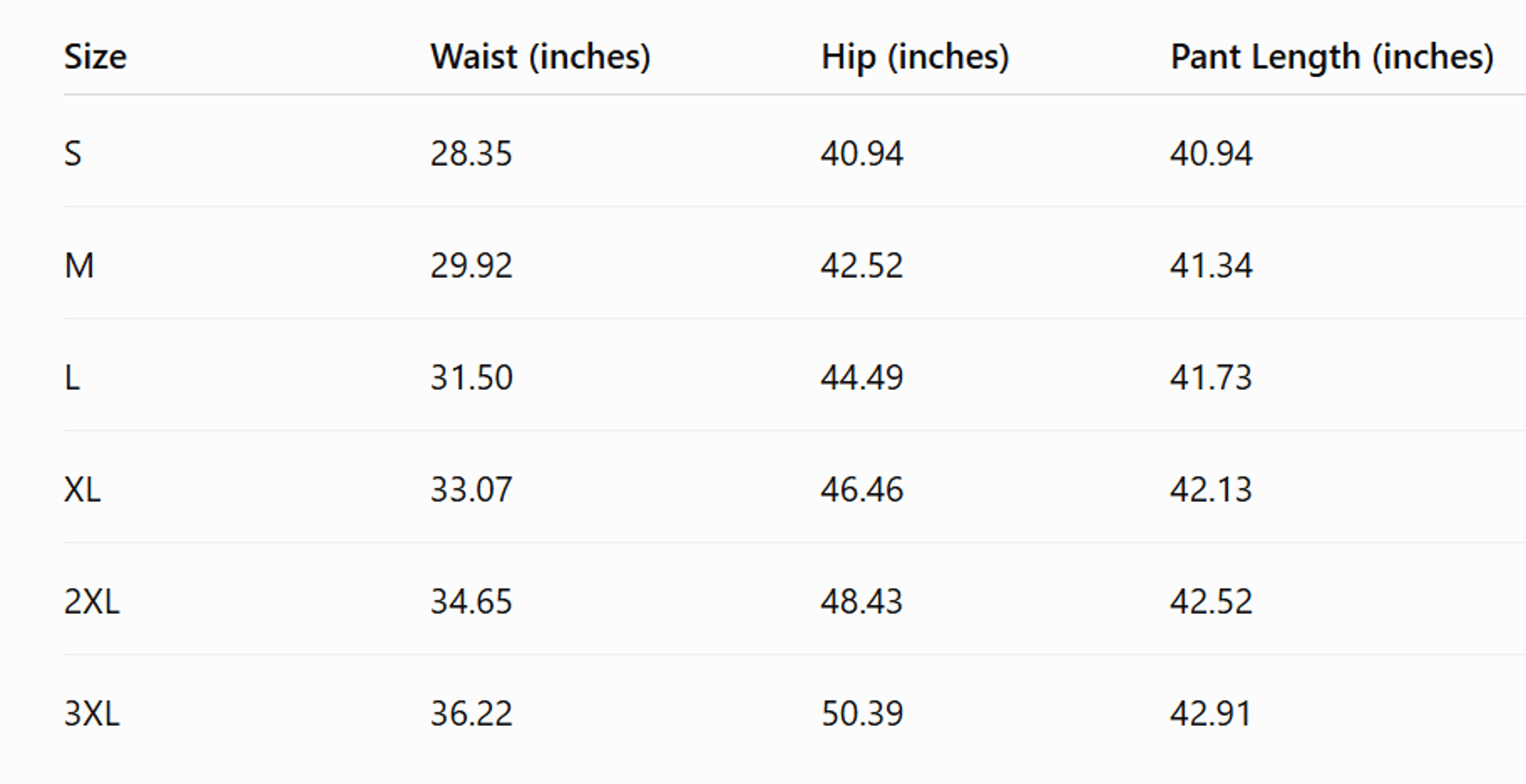Click hip value 50.39
This screenshot has height=784, width=1526.
(x=861, y=713)
